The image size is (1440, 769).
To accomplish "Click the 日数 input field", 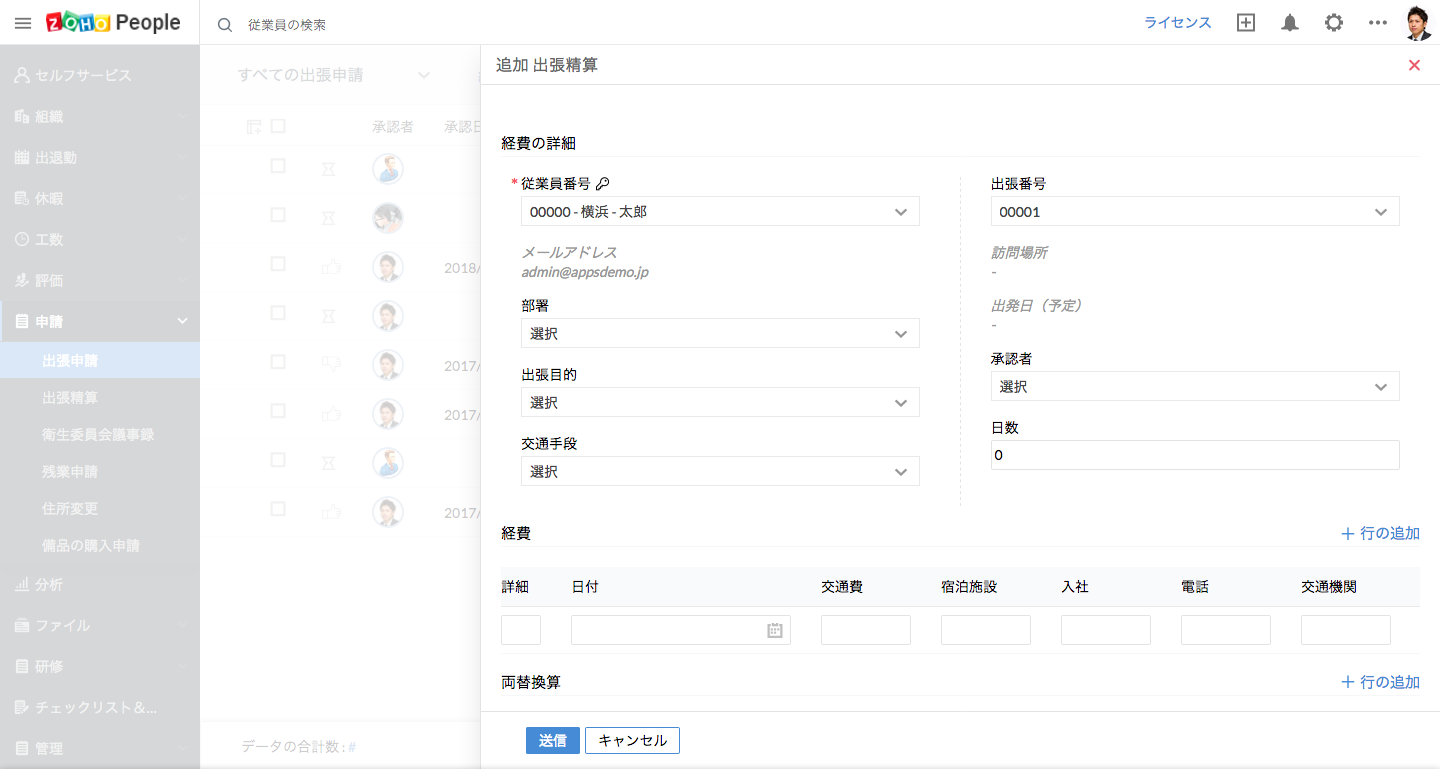I will (x=1195, y=455).
